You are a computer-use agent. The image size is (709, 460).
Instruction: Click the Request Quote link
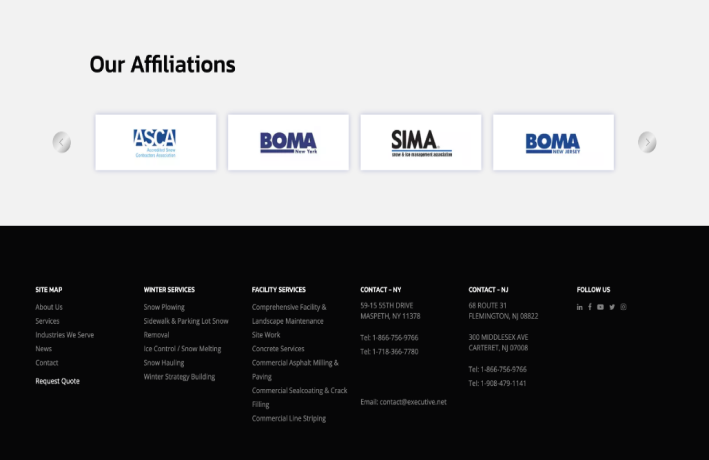tap(57, 381)
